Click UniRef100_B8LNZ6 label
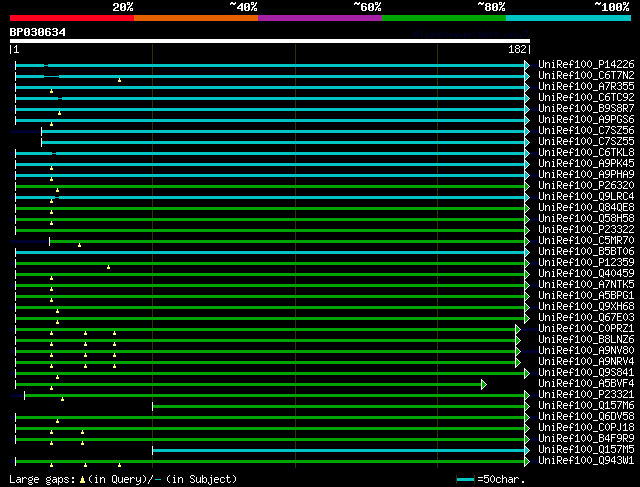The height and width of the screenshot is (487, 640). click(586, 340)
